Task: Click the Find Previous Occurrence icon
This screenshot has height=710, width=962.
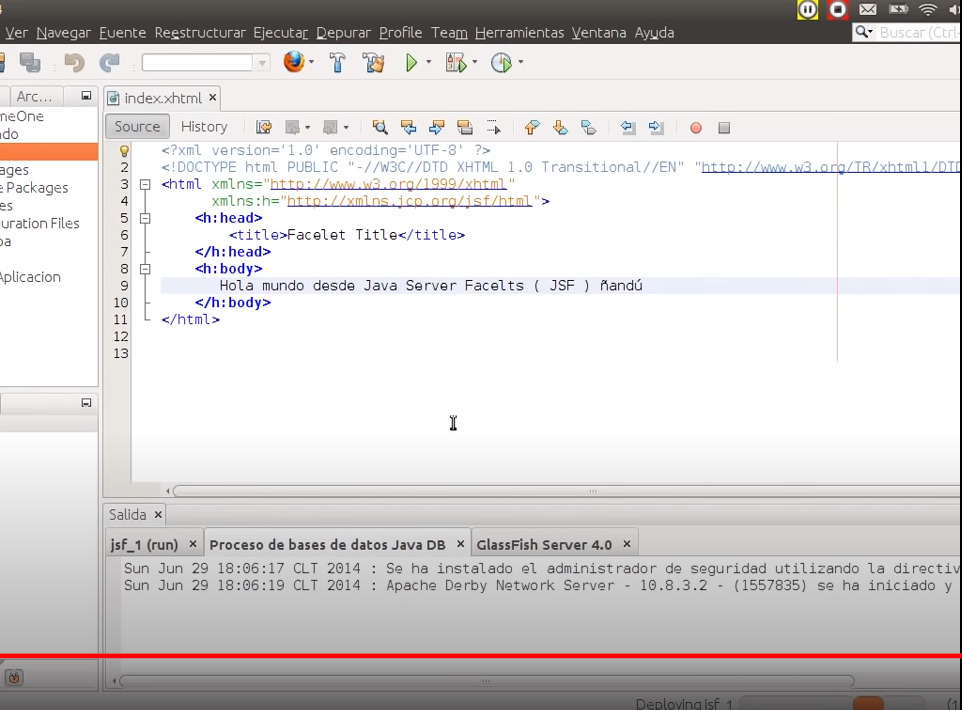Action: tap(408, 127)
